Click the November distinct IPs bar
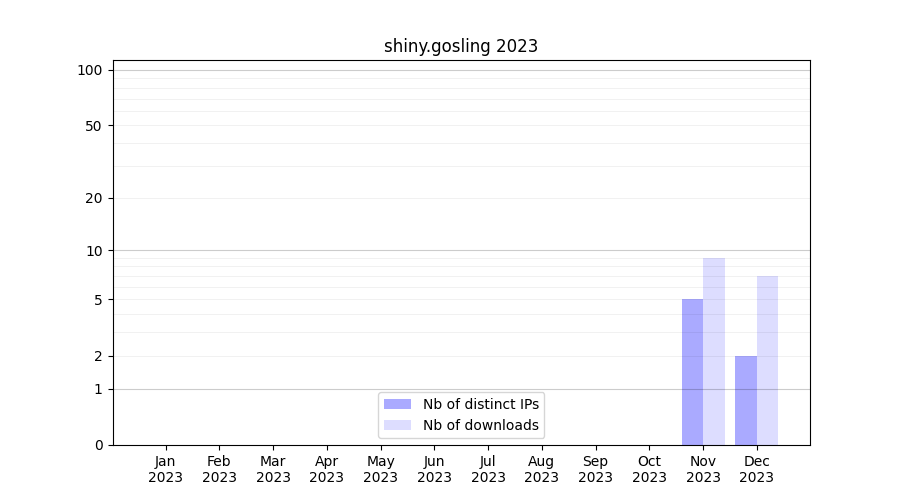900x500 pixels. coord(692,372)
